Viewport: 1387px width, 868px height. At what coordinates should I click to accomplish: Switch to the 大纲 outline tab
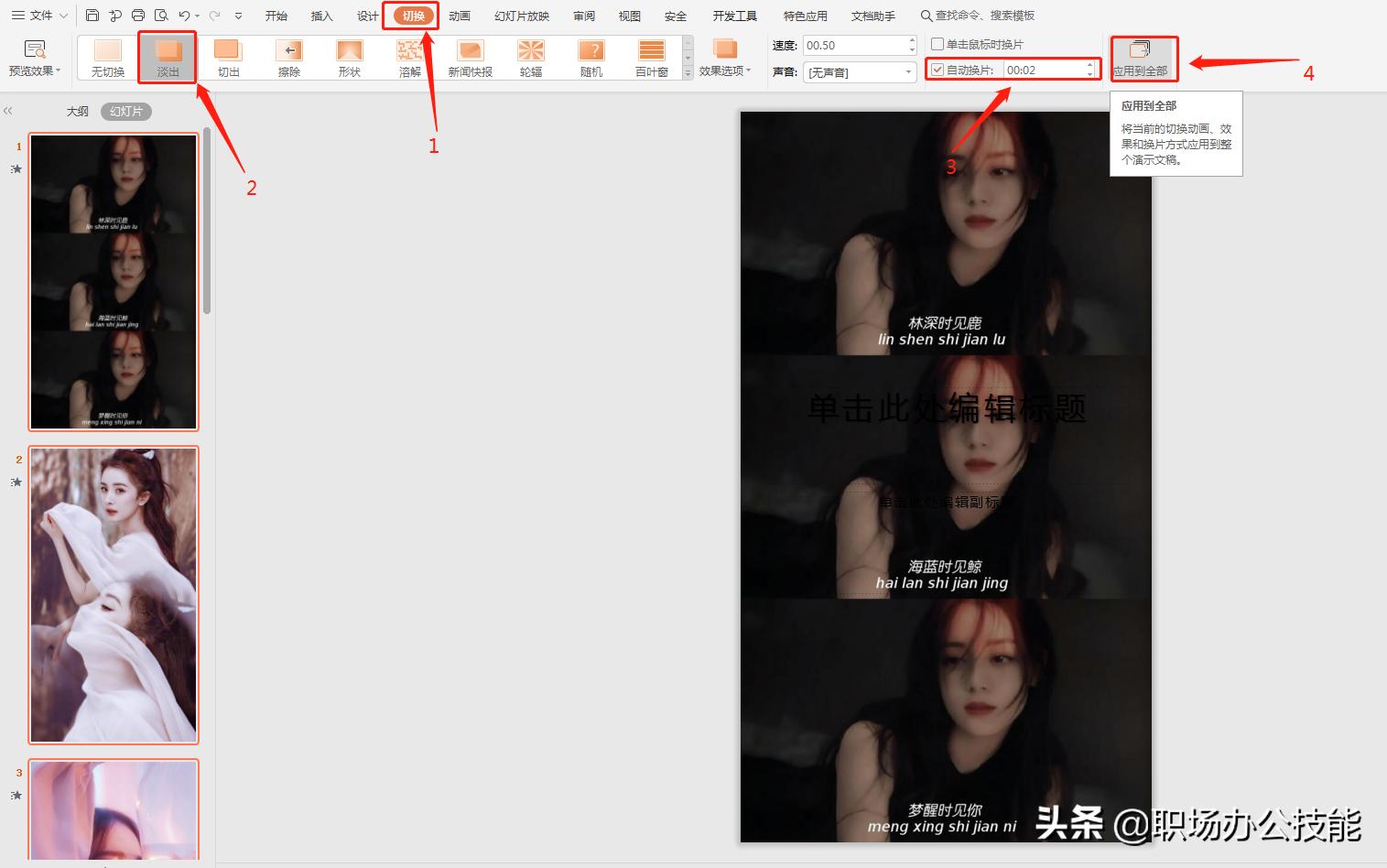click(x=77, y=111)
